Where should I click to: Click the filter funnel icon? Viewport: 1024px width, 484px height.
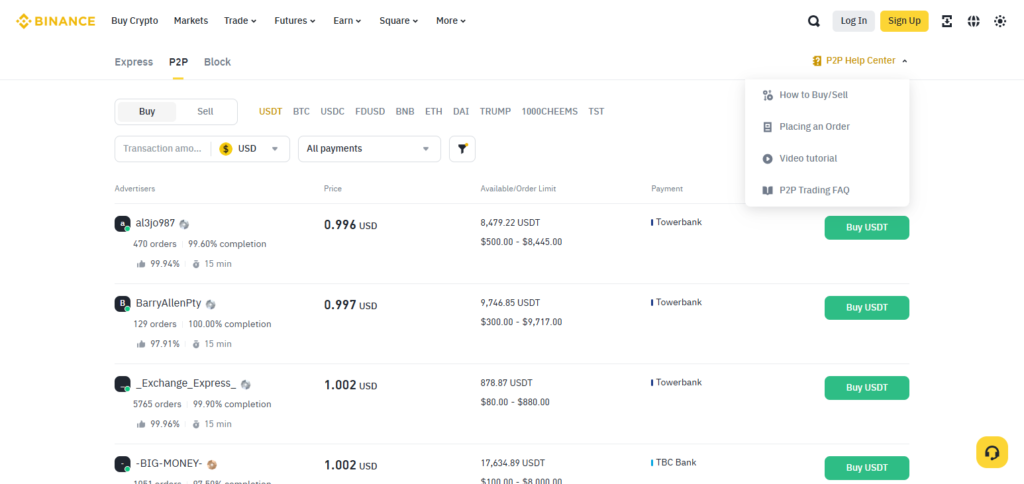tap(462, 148)
